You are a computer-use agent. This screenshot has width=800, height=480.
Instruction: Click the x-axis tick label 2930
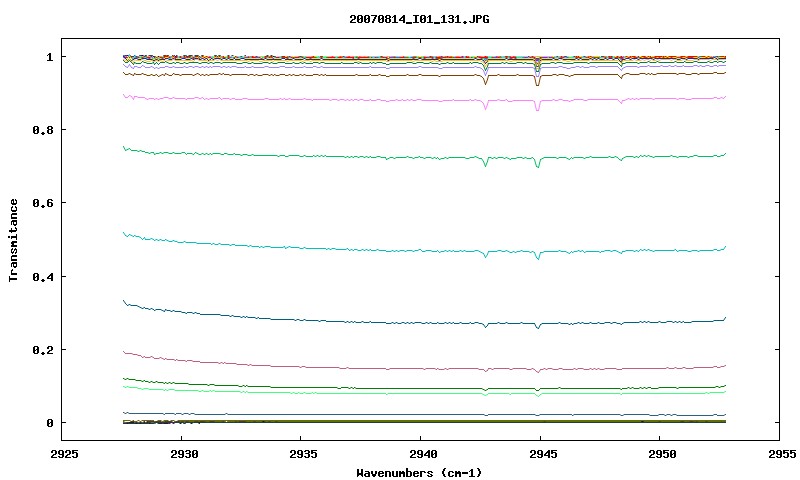(184, 454)
